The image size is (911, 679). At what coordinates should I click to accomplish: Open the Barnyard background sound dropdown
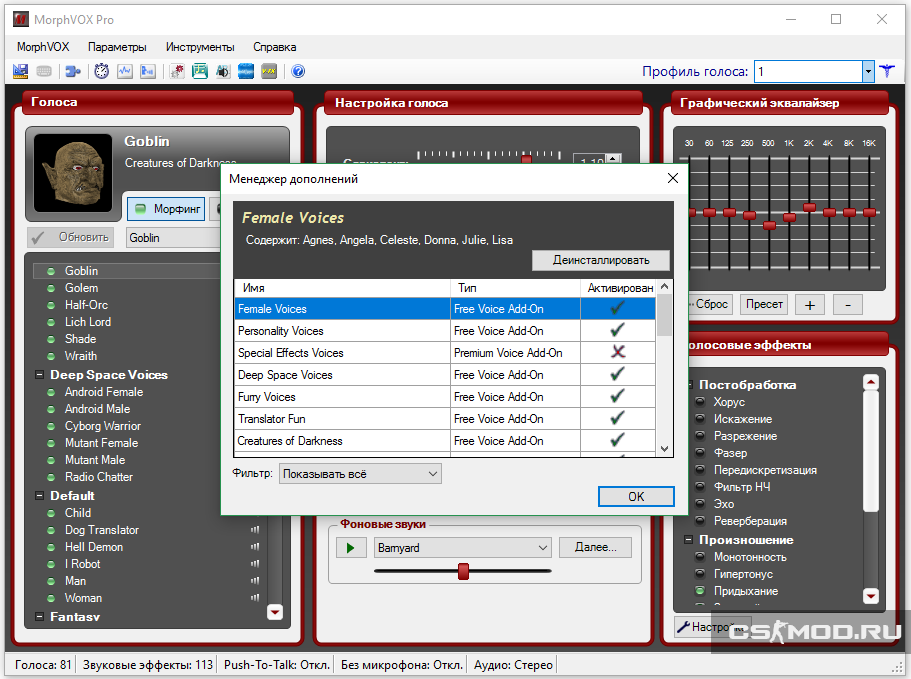click(x=462, y=548)
